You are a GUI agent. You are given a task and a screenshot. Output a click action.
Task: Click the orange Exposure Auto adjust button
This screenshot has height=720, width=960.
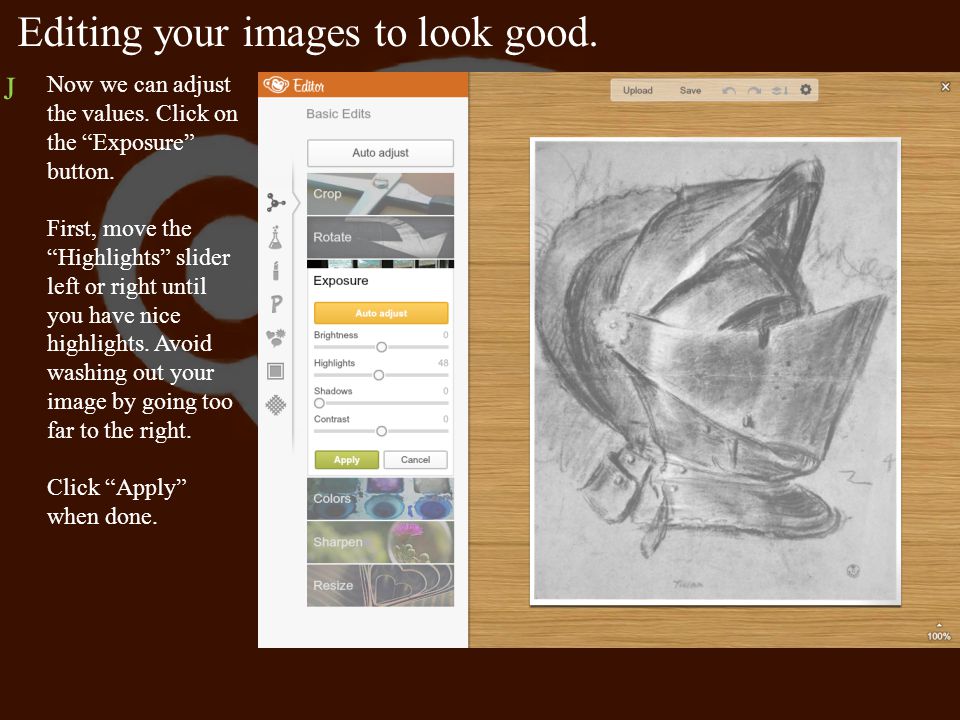pos(381,313)
